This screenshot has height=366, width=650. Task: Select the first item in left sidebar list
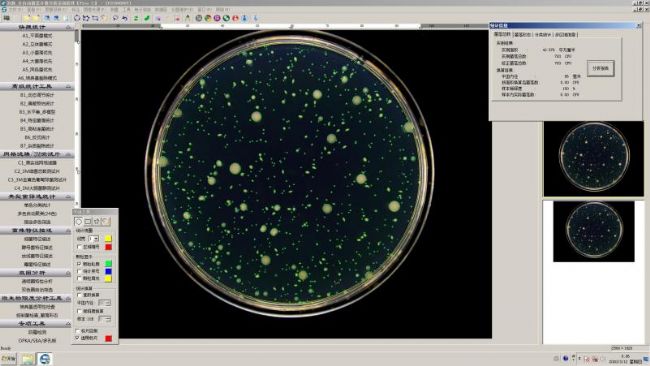[37, 36]
